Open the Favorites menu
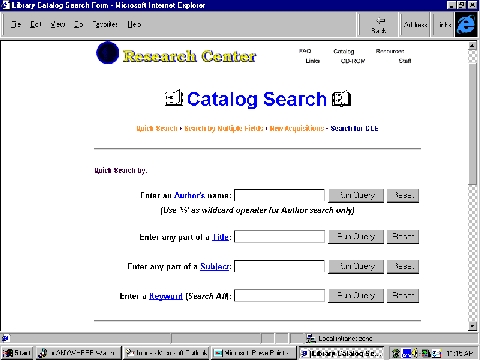 point(105,24)
